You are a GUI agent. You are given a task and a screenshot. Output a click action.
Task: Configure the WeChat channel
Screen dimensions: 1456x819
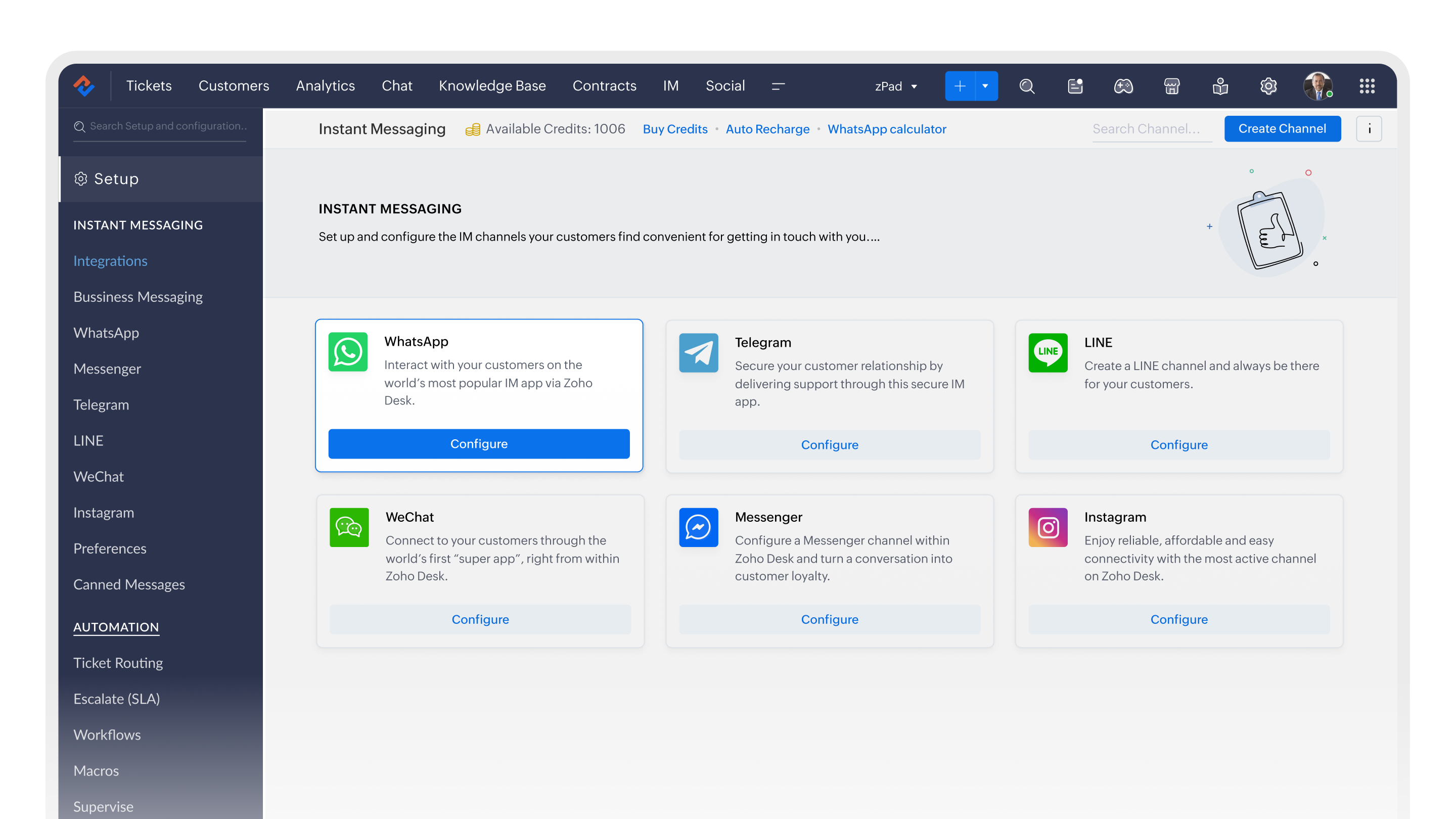(x=480, y=619)
